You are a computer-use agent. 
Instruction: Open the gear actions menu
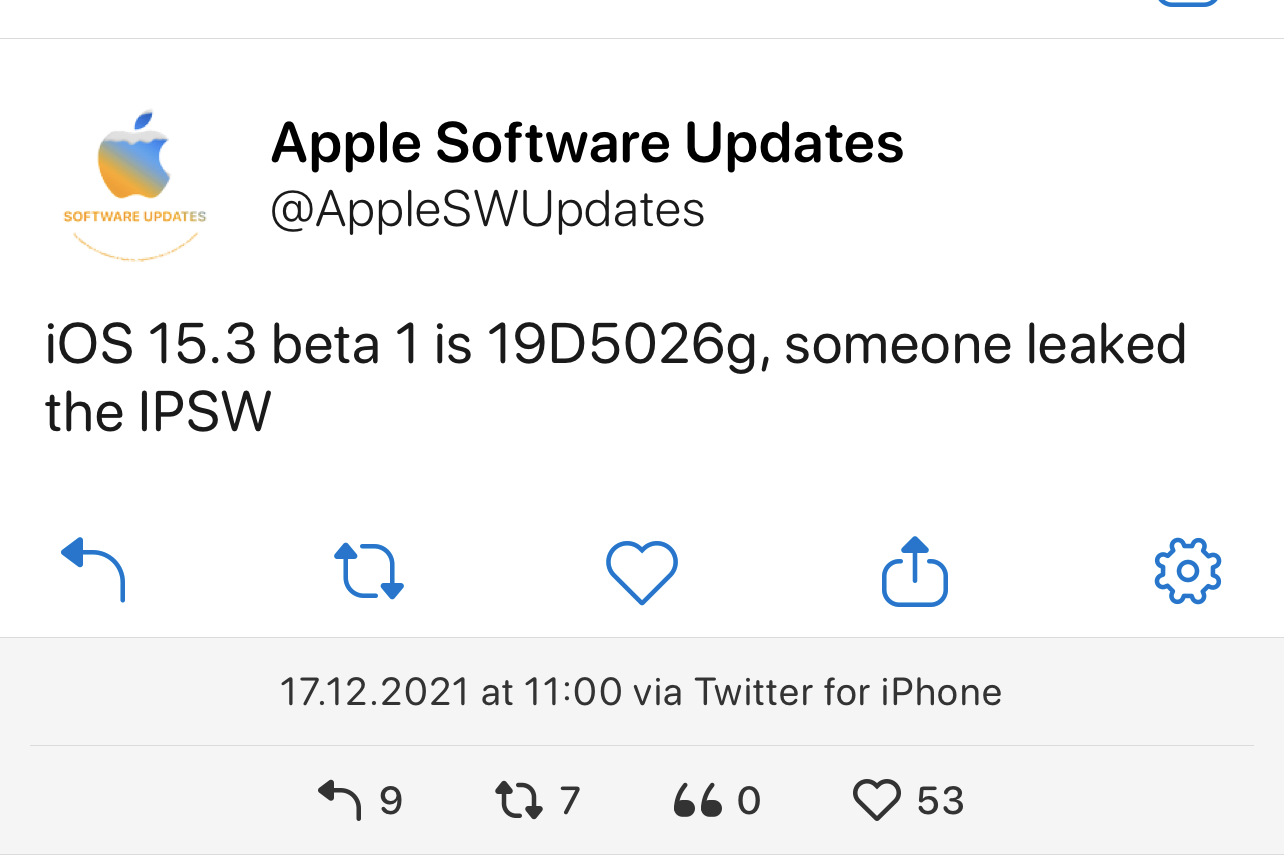tap(1187, 571)
